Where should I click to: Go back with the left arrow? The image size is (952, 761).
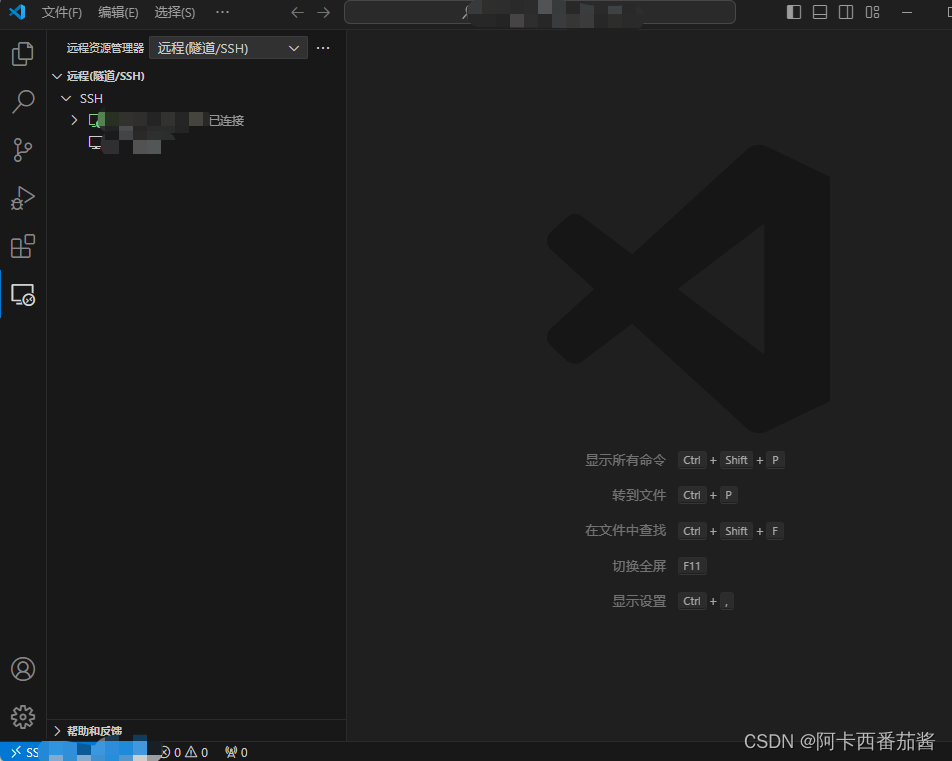click(x=297, y=12)
